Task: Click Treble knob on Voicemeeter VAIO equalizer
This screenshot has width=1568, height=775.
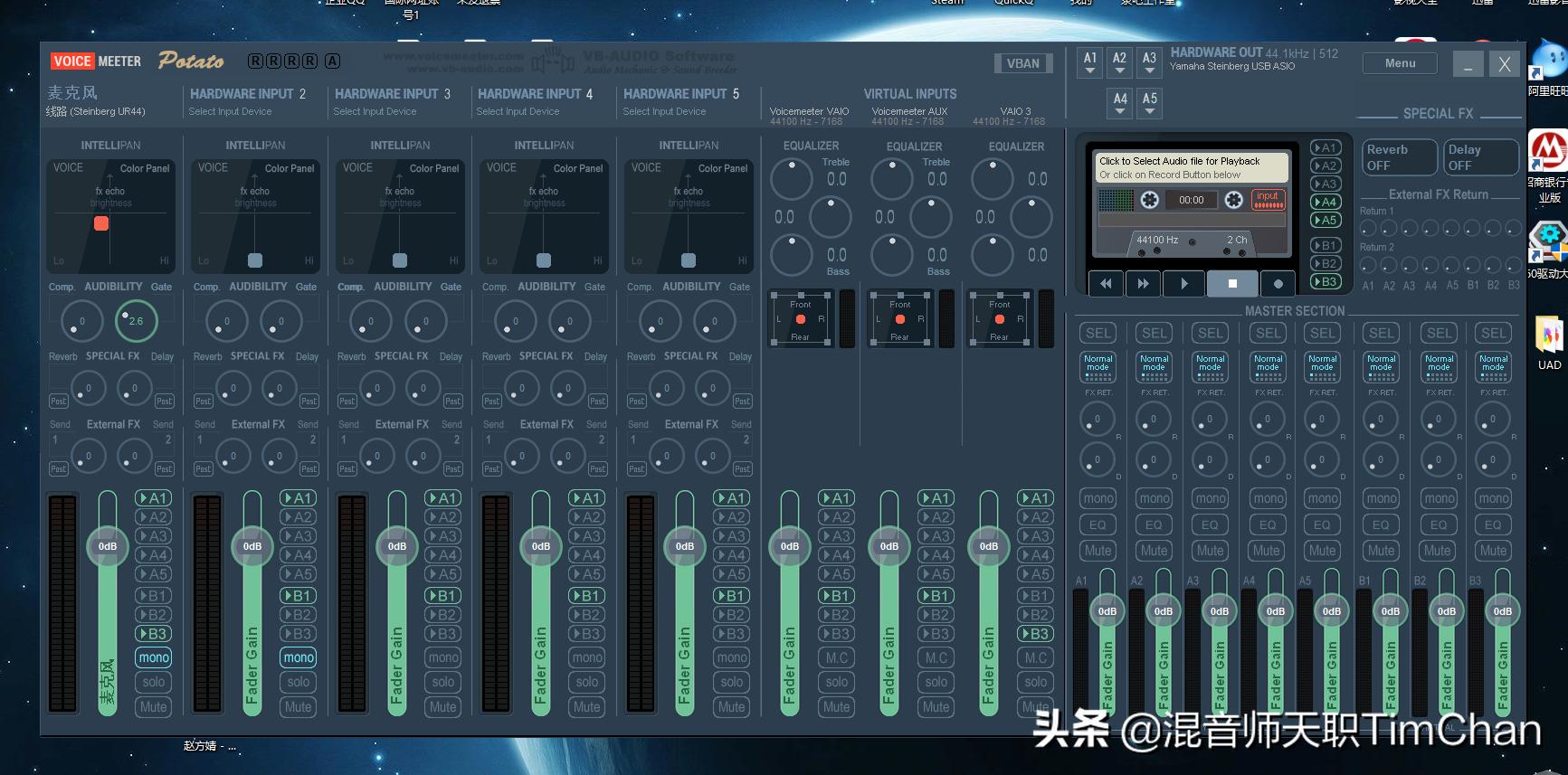Action: (792, 179)
